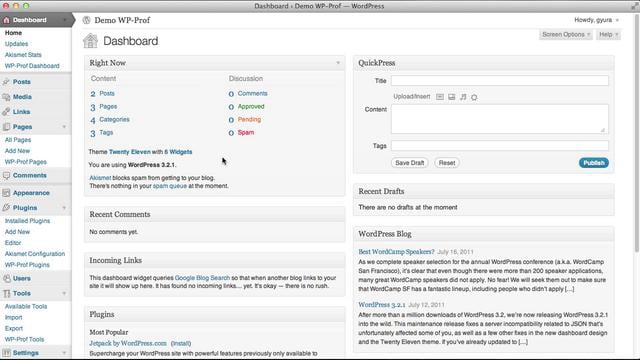Click the Add Image upload icon in QuickPress

tap(440, 97)
